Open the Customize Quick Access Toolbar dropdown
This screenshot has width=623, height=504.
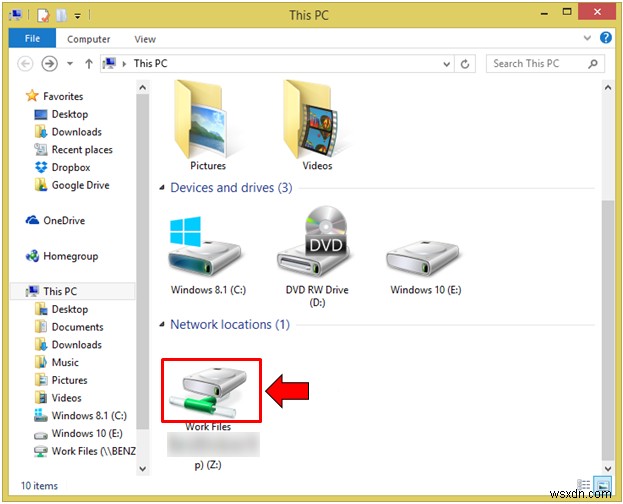[77, 16]
